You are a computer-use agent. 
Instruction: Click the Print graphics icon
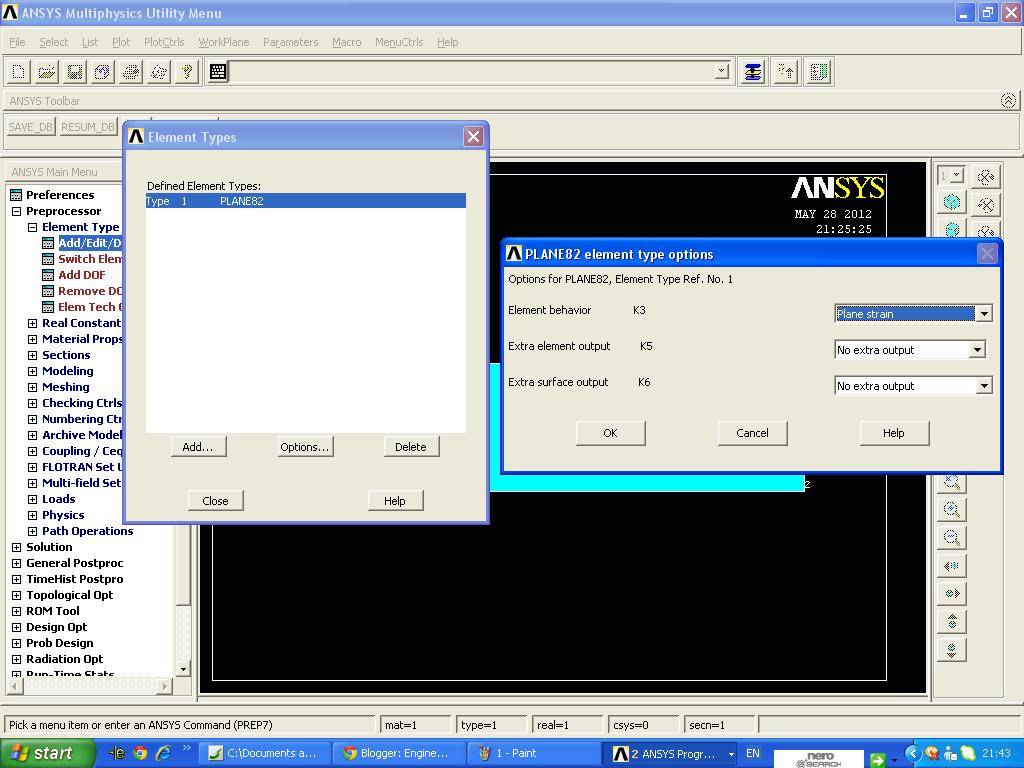point(129,71)
